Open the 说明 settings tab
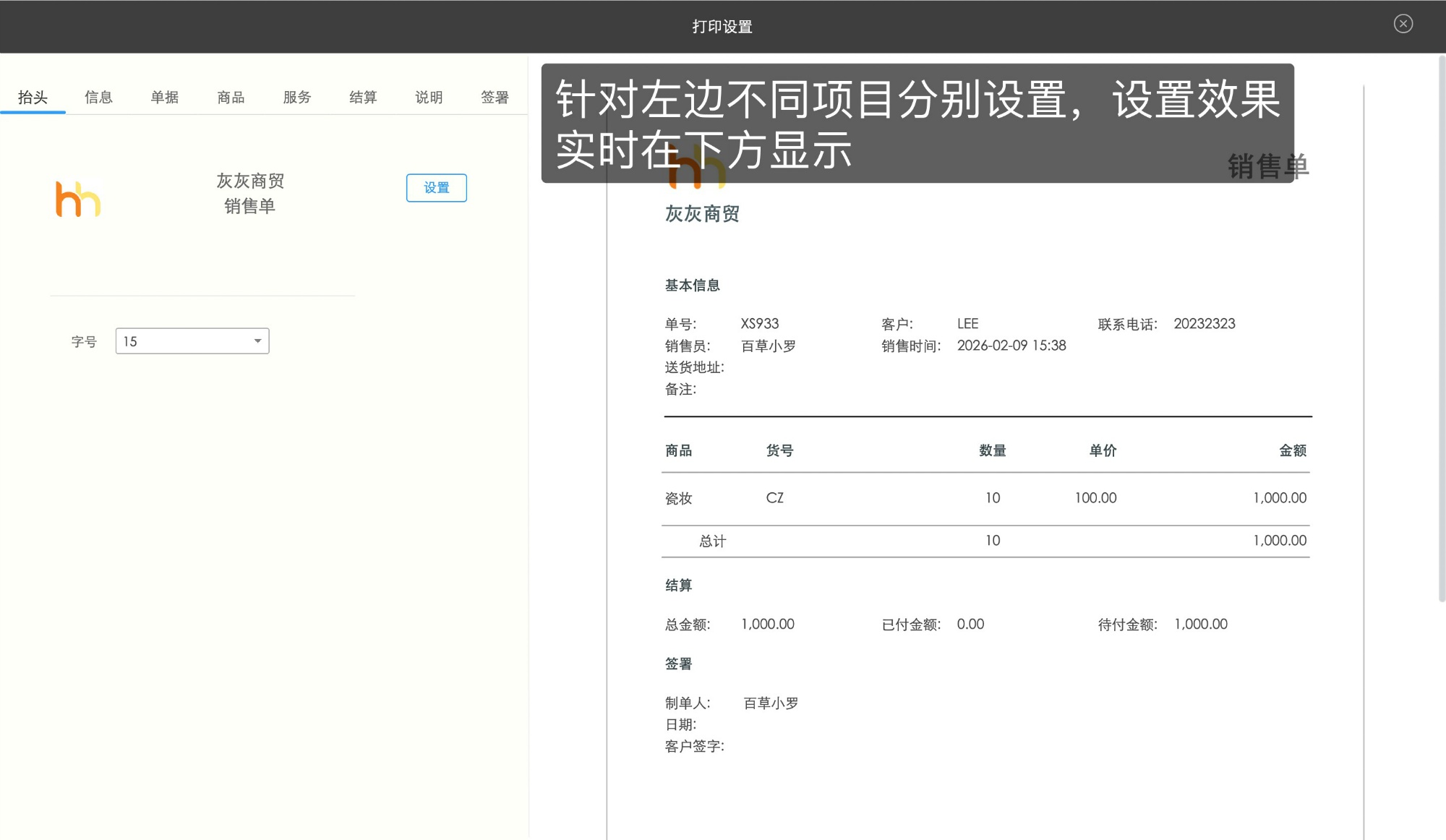Image resolution: width=1446 pixels, height=840 pixels. pyautogui.click(x=429, y=97)
